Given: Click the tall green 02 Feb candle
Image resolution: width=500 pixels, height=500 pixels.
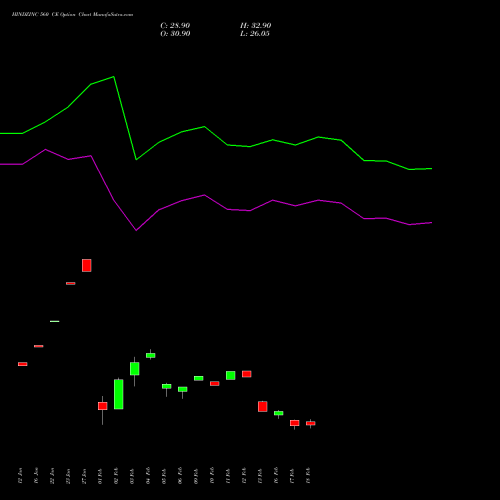Looking at the screenshot, I should coord(119,394).
